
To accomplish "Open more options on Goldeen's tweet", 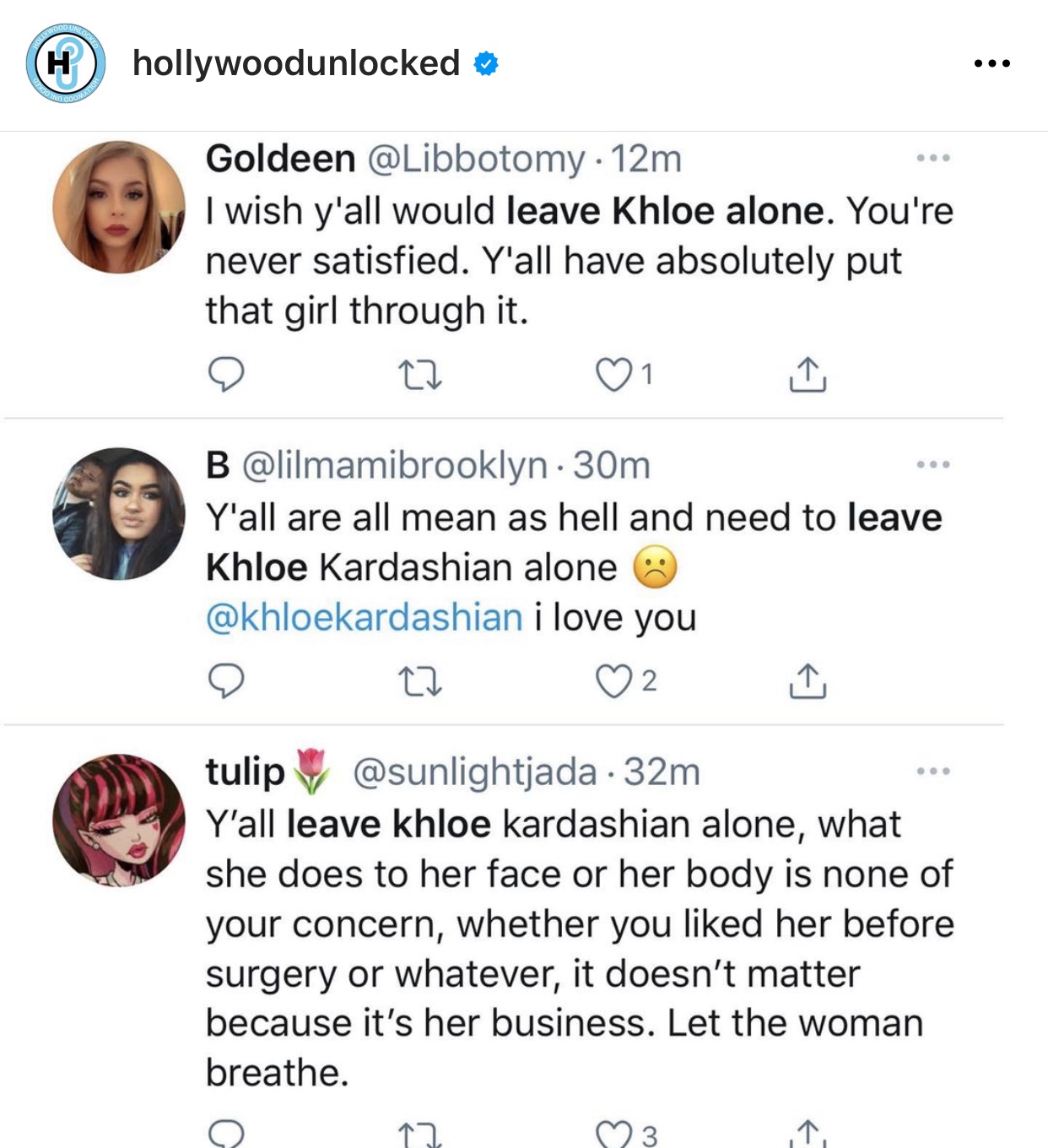I will [x=933, y=158].
